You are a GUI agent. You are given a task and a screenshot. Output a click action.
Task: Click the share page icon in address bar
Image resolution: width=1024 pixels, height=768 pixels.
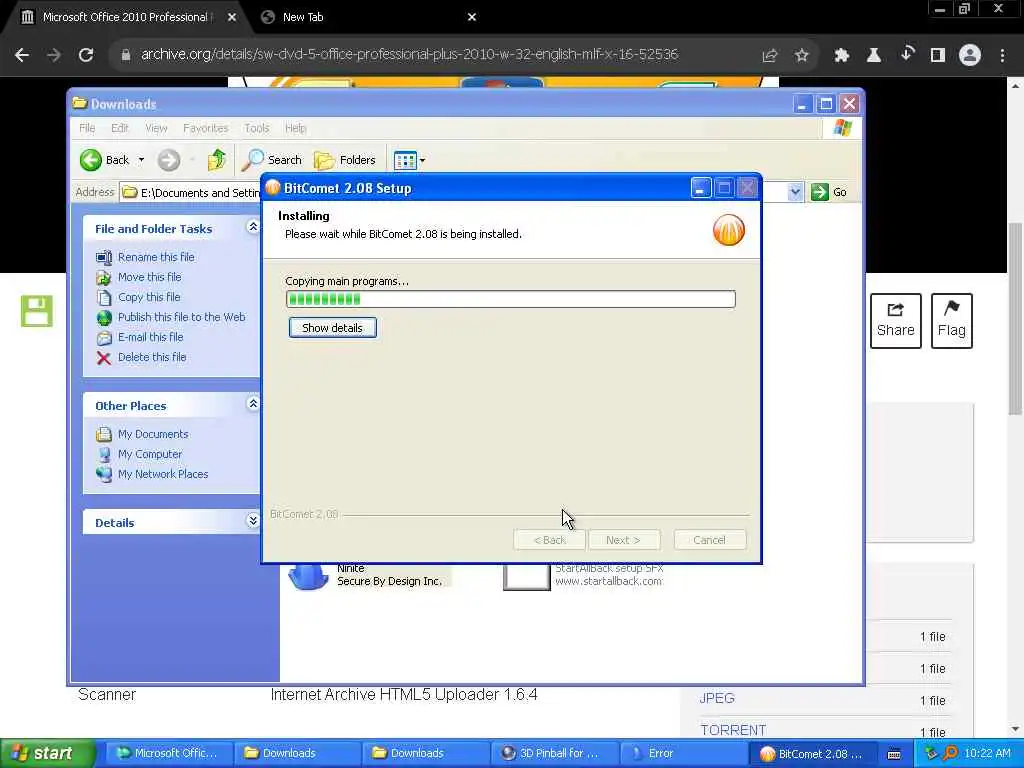(x=769, y=56)
